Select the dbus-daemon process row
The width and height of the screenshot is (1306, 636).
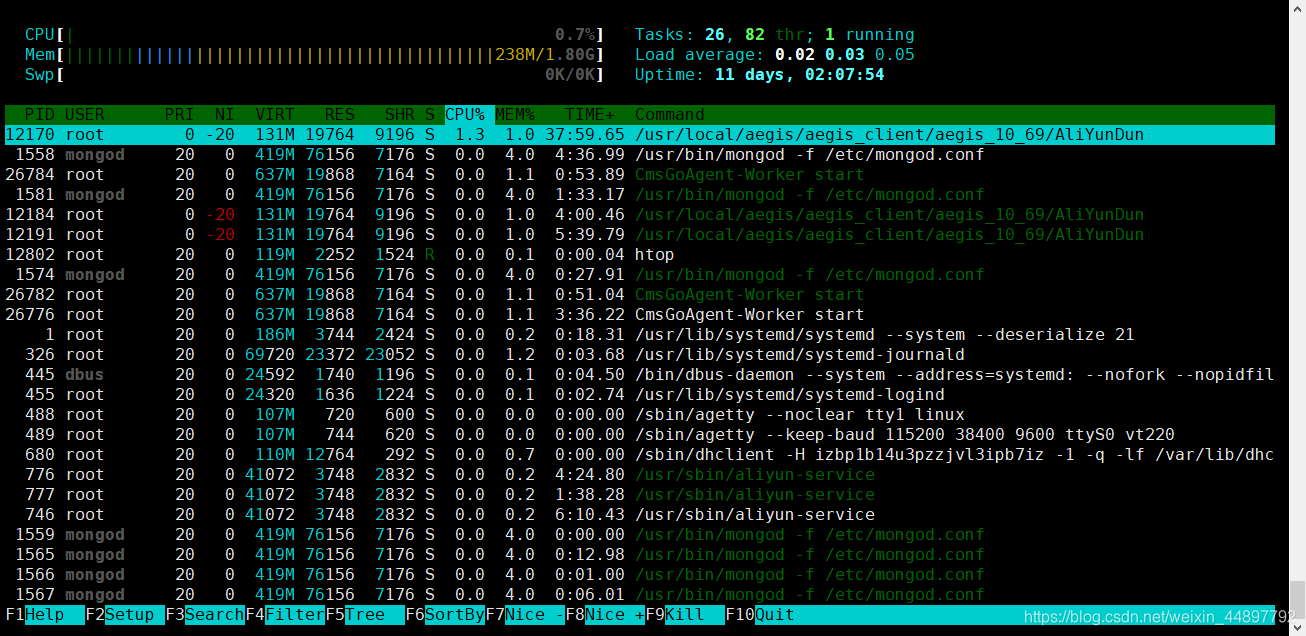click(640, 375)
